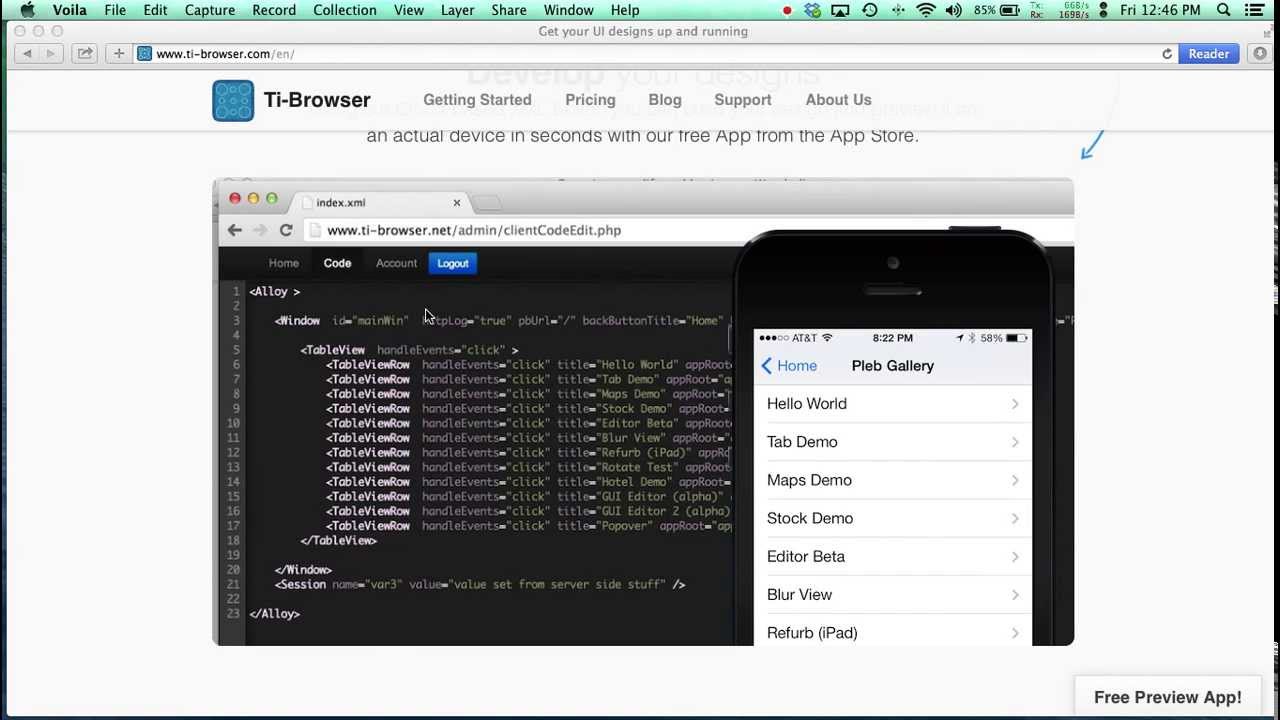Click the embedded browser reload icon
Viewport: 1280px width, 720px height.
(285, 230)
